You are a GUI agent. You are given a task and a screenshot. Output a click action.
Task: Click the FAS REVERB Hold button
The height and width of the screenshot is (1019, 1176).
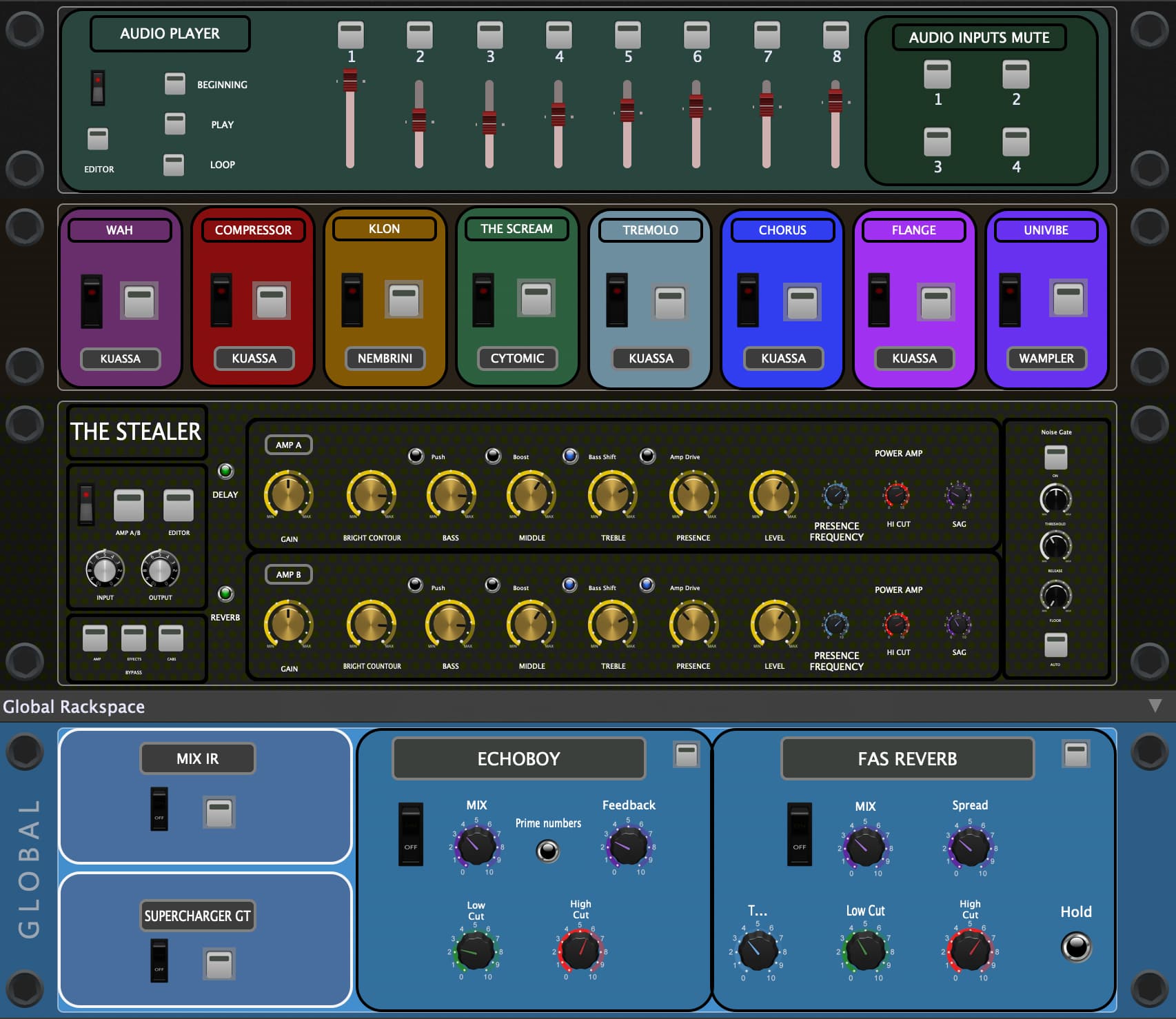[1076, 947]
